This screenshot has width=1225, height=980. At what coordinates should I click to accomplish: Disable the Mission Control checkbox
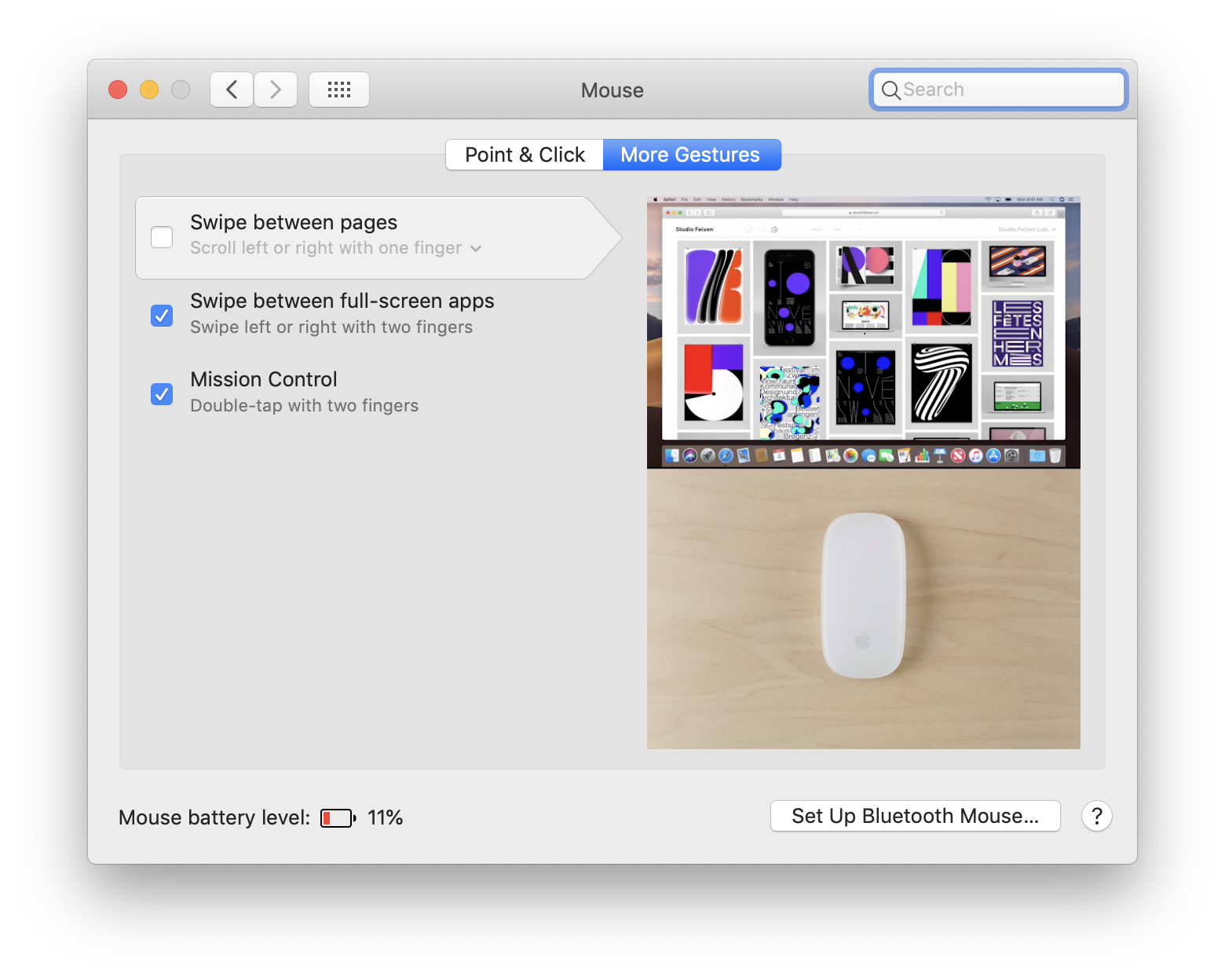[x=162, y=394]
